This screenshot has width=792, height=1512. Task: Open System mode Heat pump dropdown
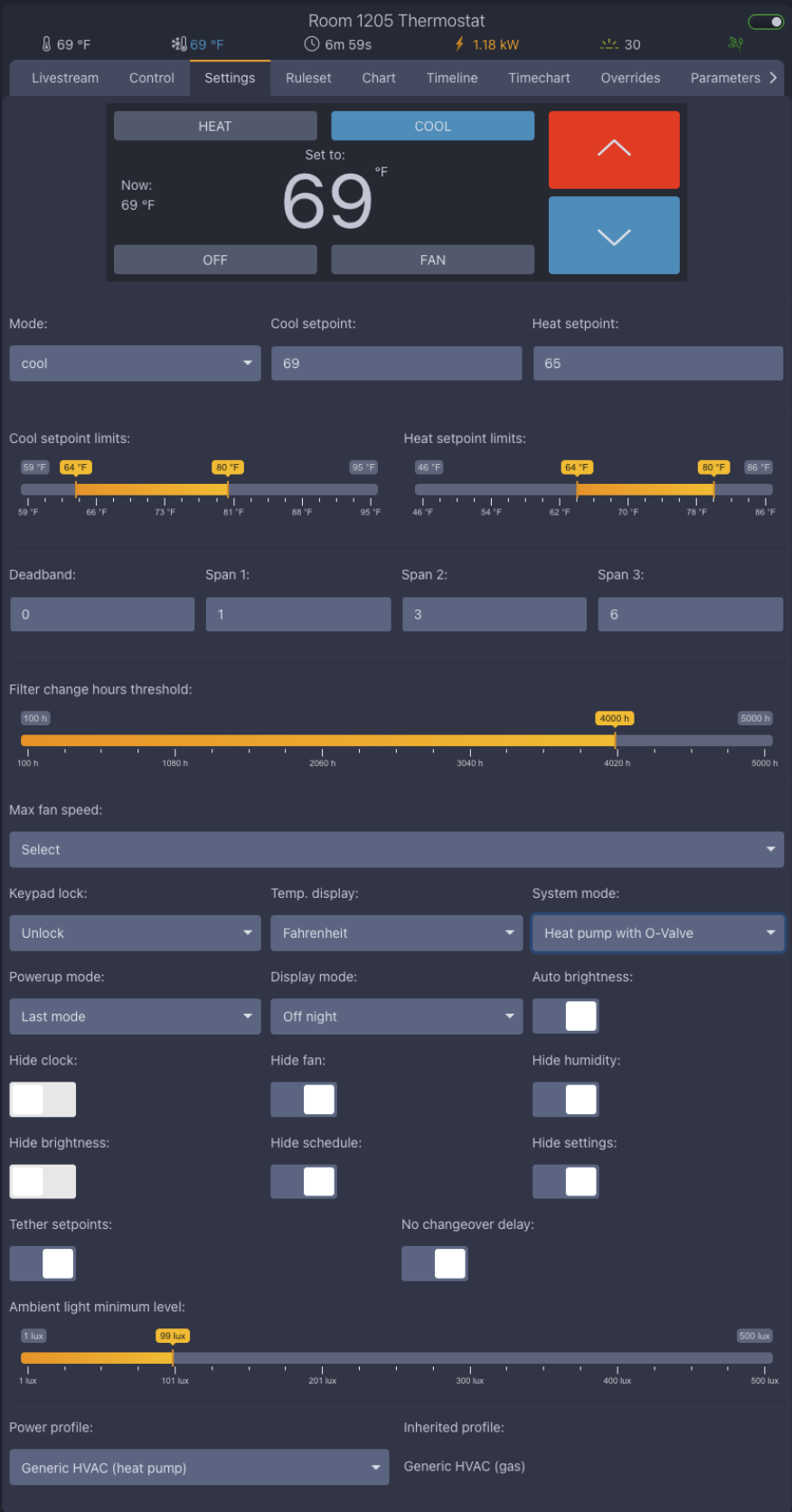pos(657,933)
